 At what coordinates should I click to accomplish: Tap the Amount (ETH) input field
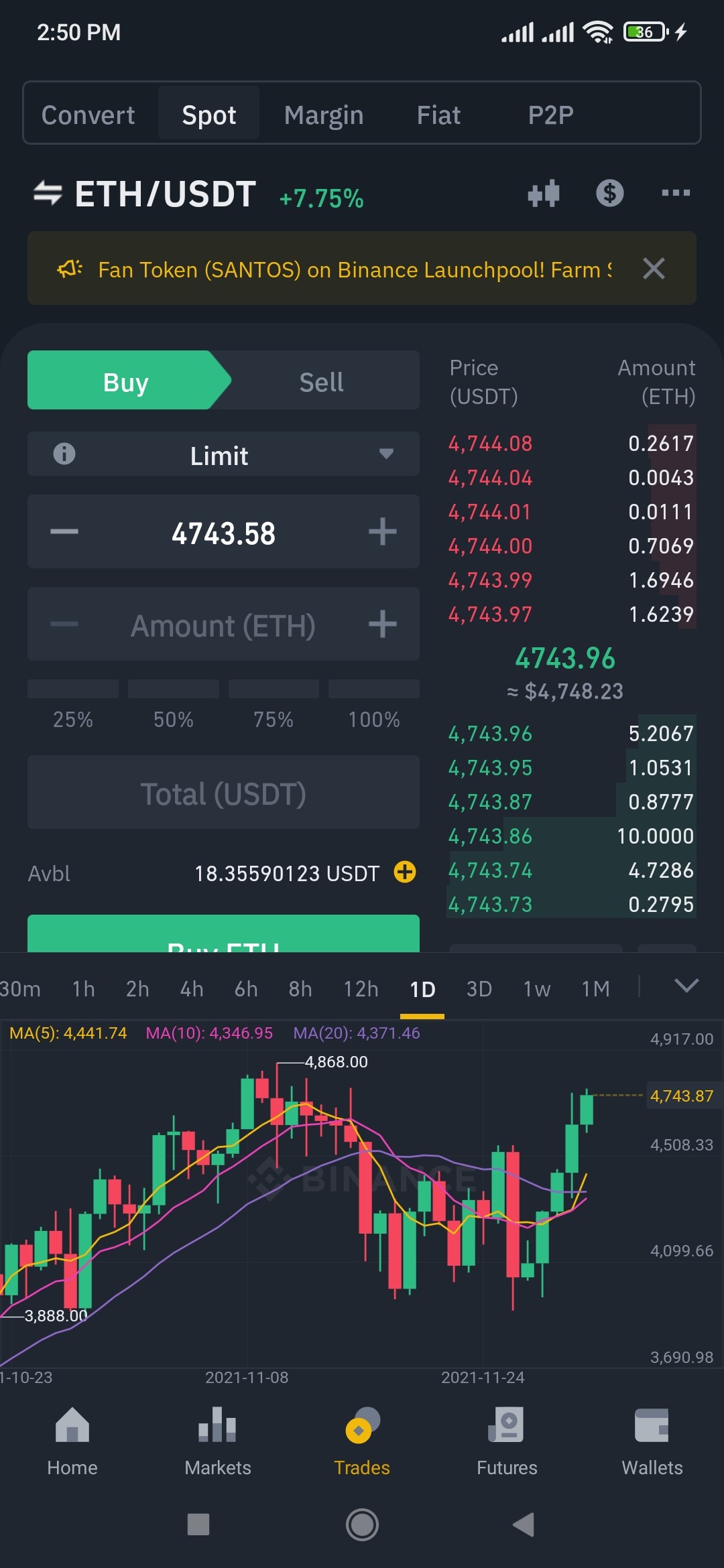pyautogui.click(x=223, y=625)
